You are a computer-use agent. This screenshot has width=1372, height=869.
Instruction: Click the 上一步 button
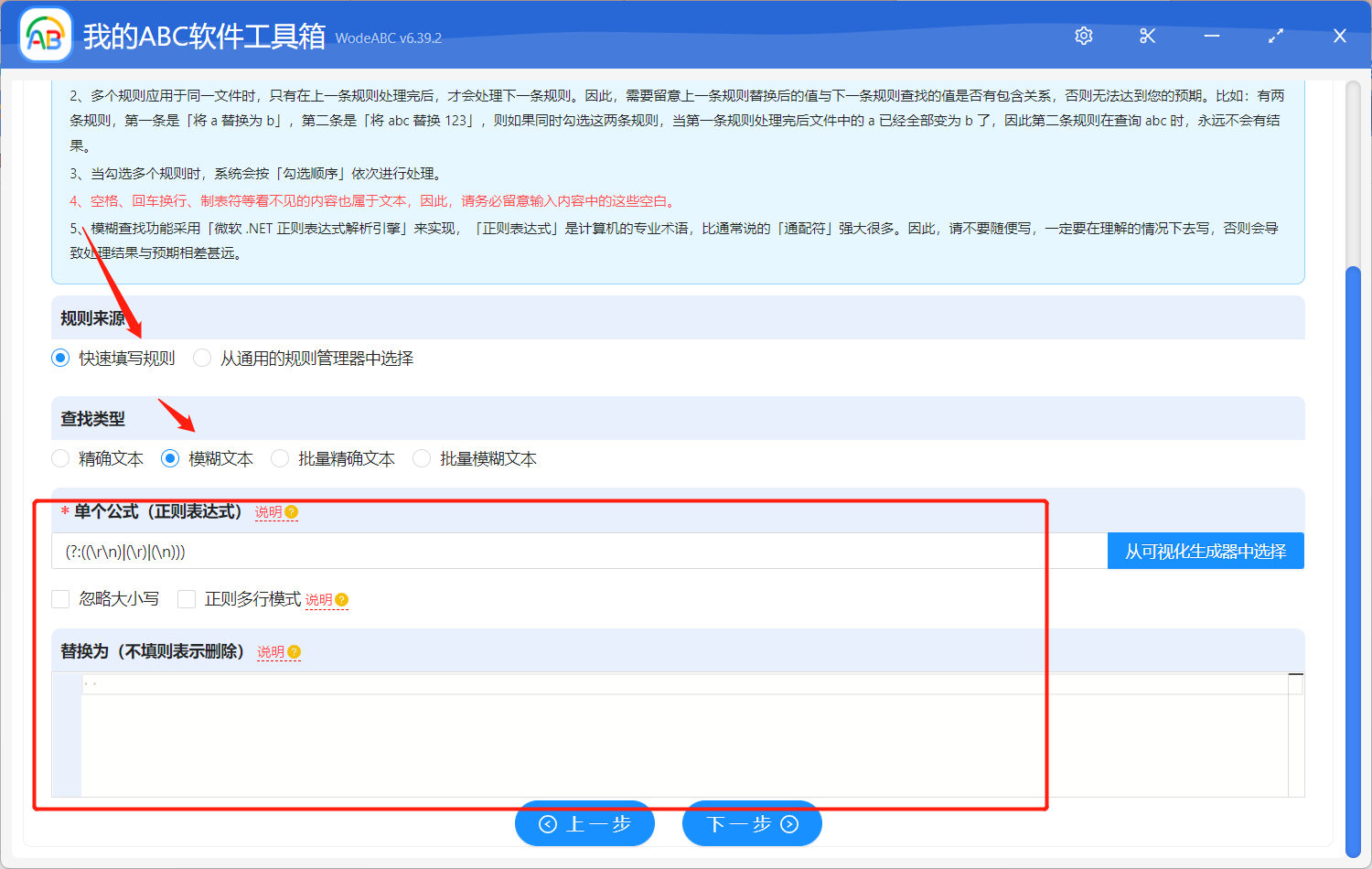pyautogui.click(x=584, y=823)
